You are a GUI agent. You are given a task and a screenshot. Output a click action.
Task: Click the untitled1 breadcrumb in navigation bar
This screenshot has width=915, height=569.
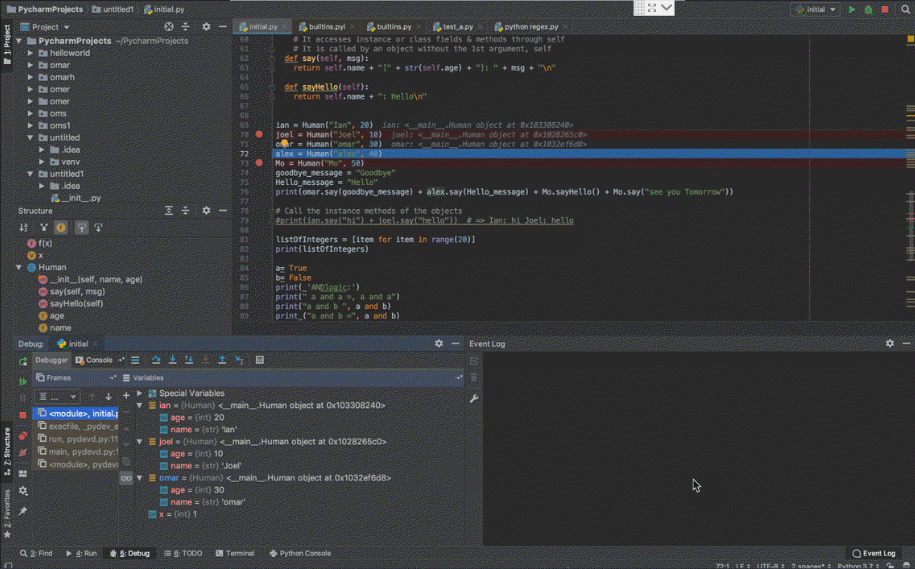(x=113, y=9)
